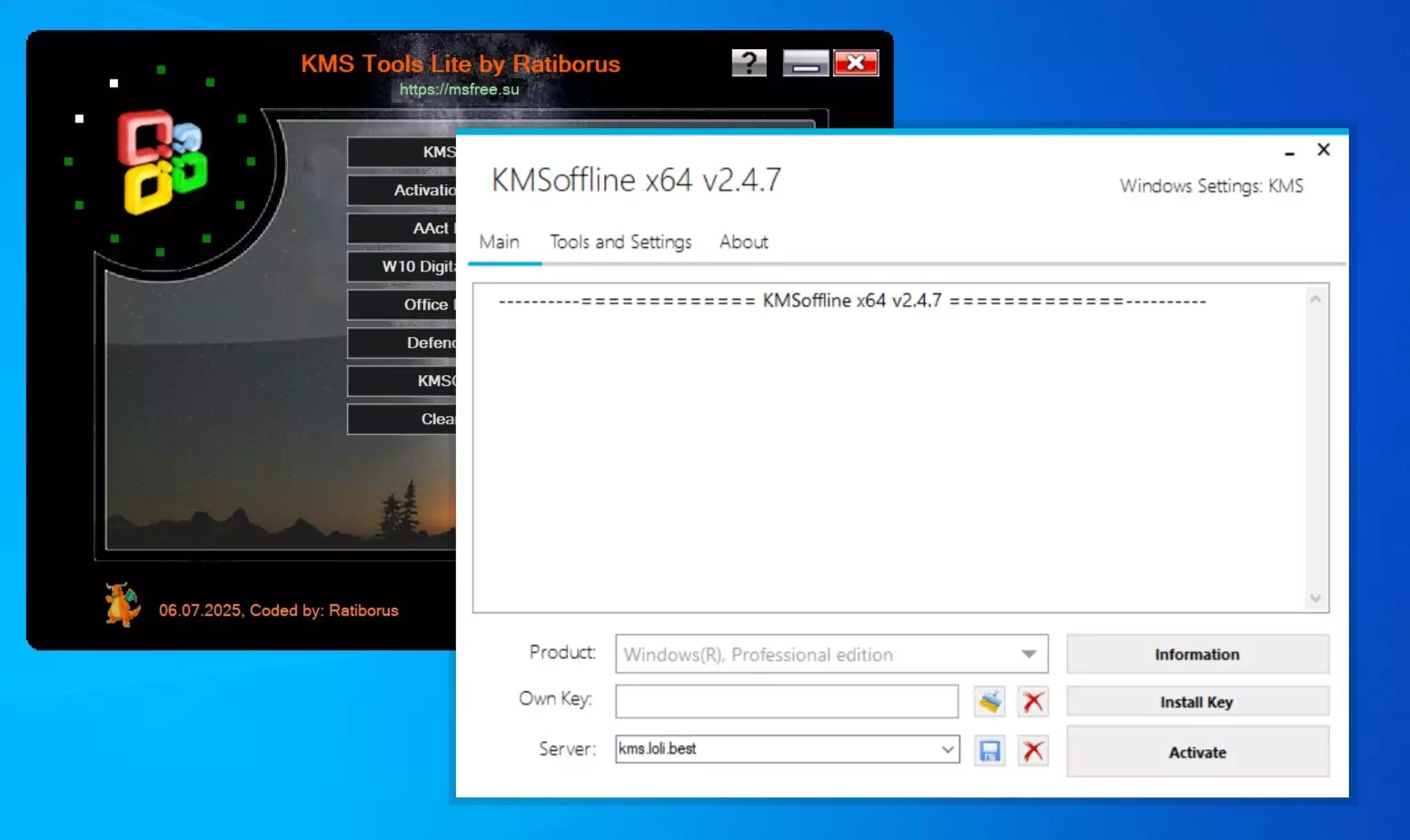The width and height of the screenshot is (1410, 840).
Task: Click the broom icon beside Own Key
Action: point(989,701)
